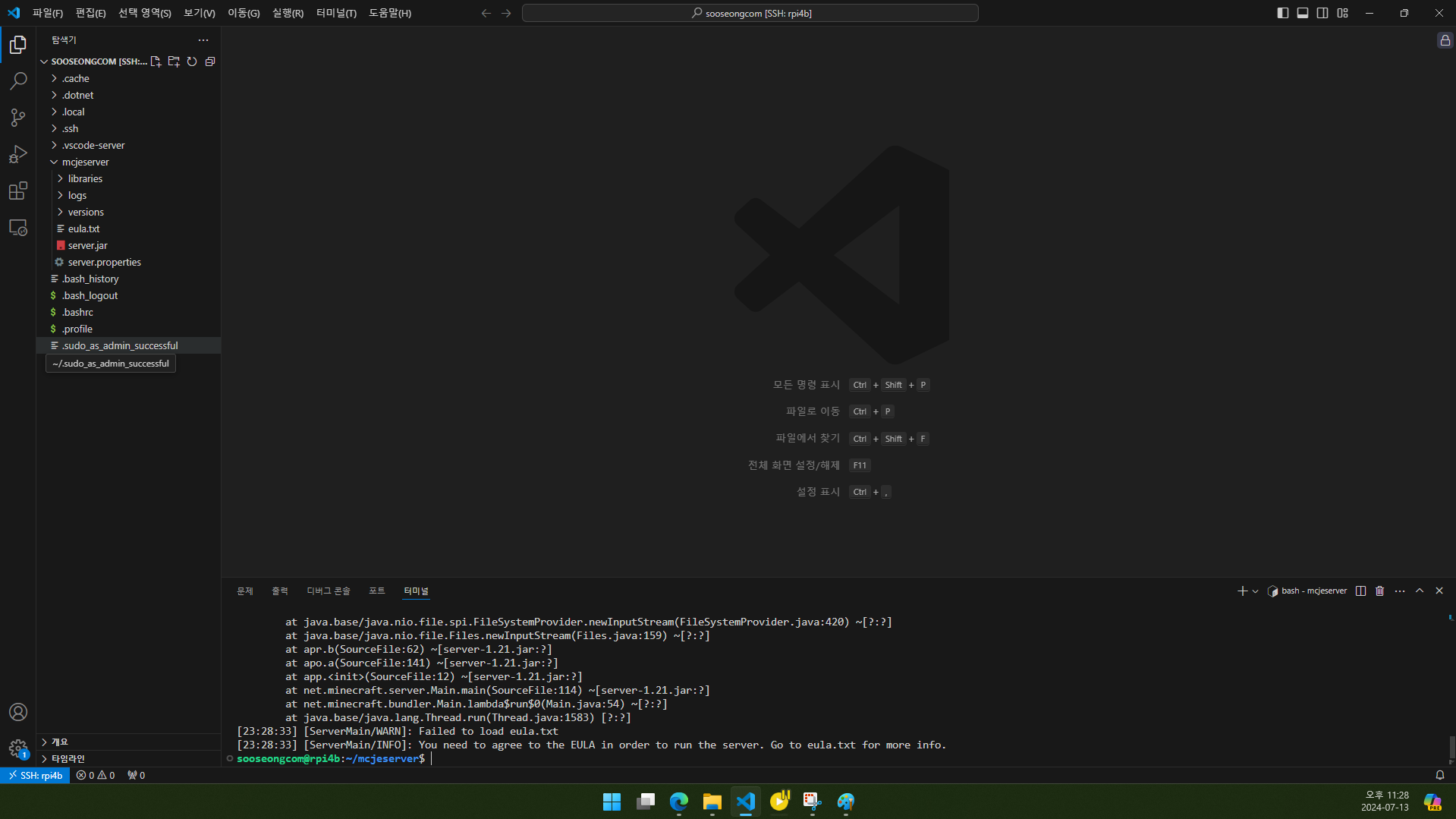This screenshot has height=819, width=1456.
Task: Click forwarded ports status item
Action: (137, 775)
